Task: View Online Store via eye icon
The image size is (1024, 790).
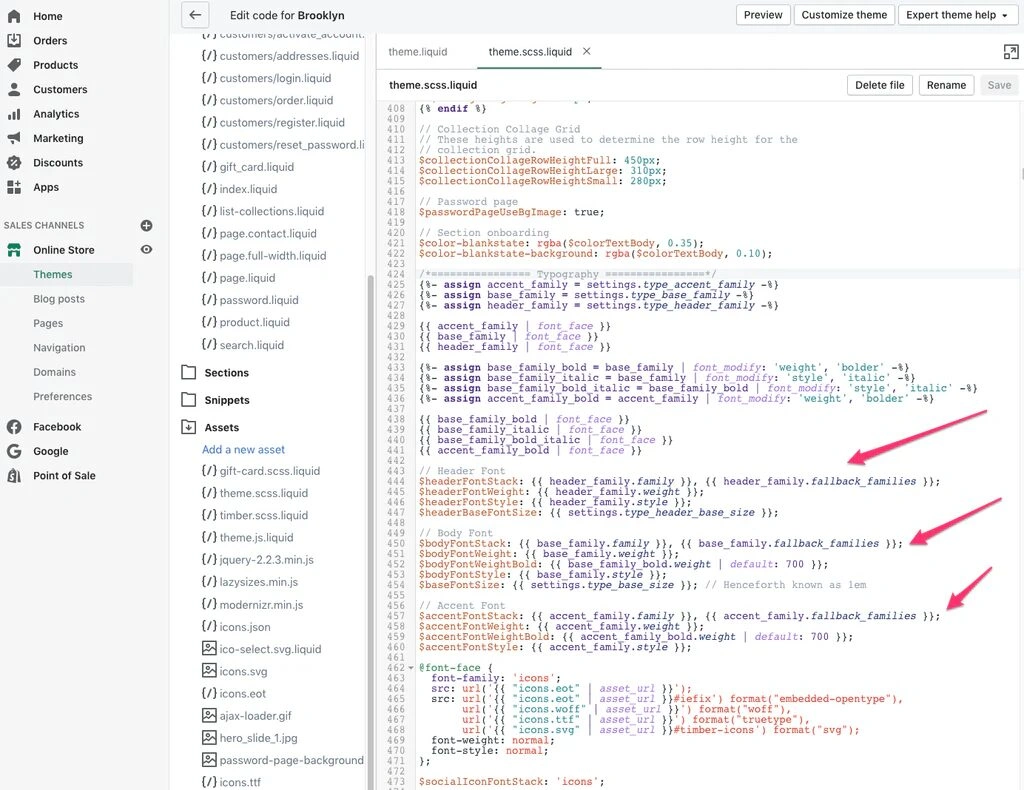Action: (x=146, y=250)
